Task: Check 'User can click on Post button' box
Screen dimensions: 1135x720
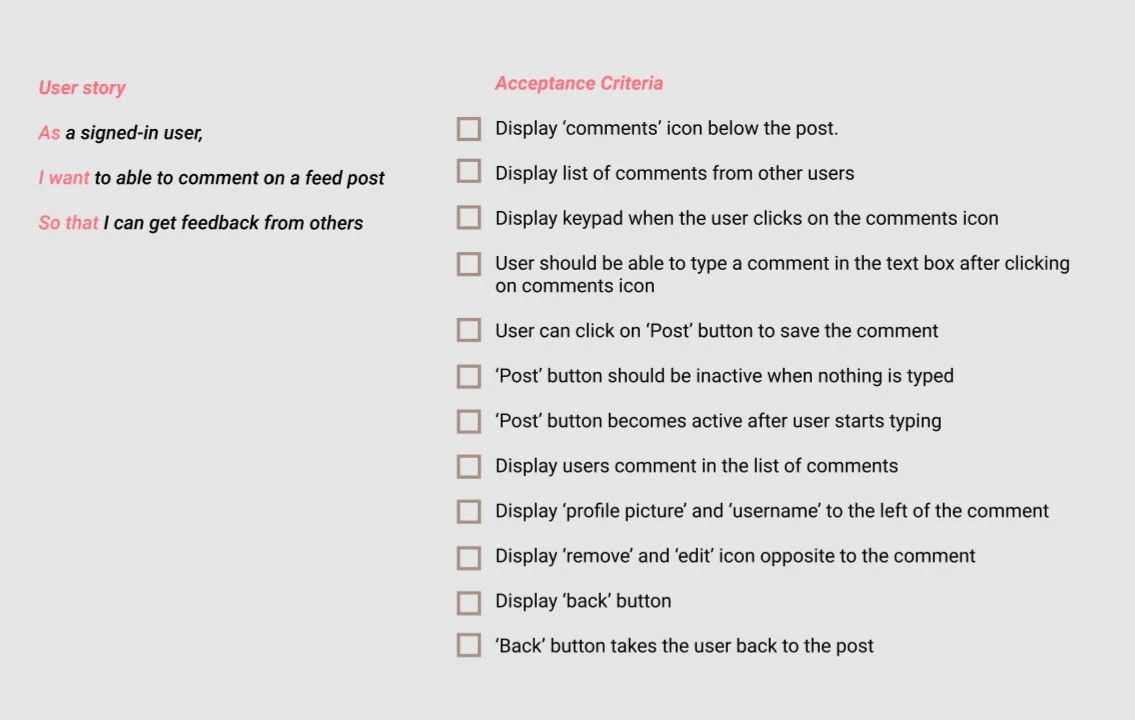Action: point(468,330)
